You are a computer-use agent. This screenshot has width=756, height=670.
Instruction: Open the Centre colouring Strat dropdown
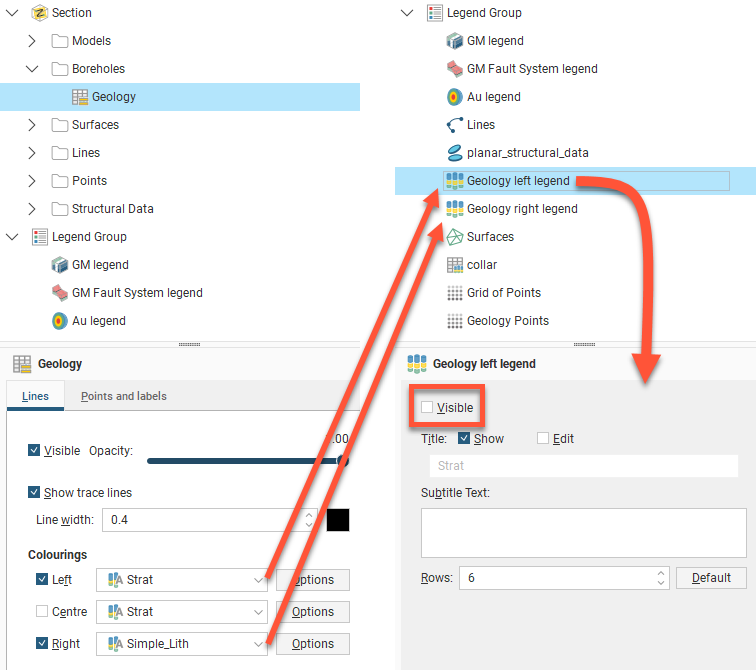pos(182,612)
